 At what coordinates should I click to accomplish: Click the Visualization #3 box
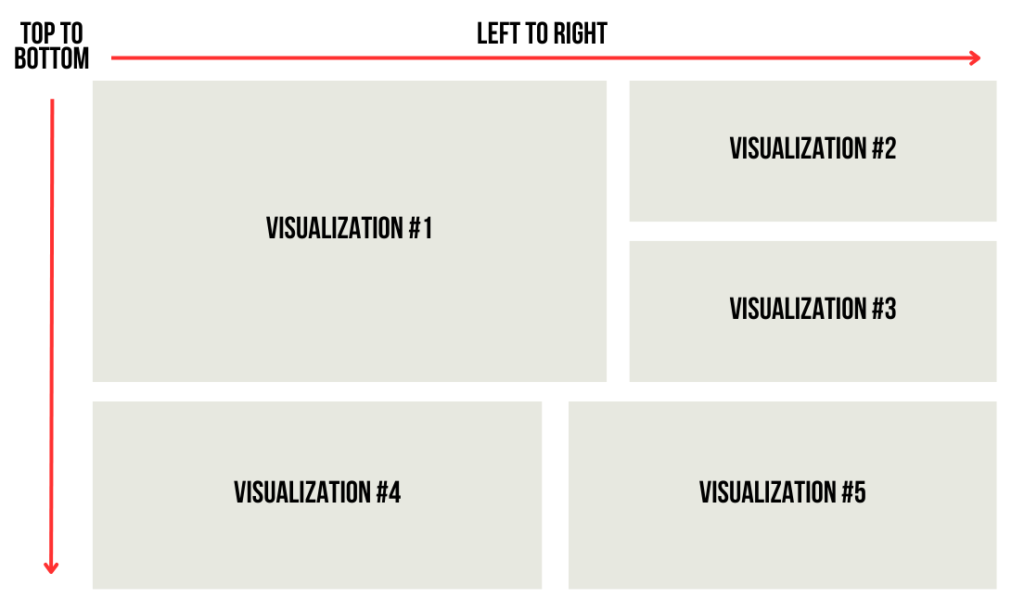click(813, 311)
